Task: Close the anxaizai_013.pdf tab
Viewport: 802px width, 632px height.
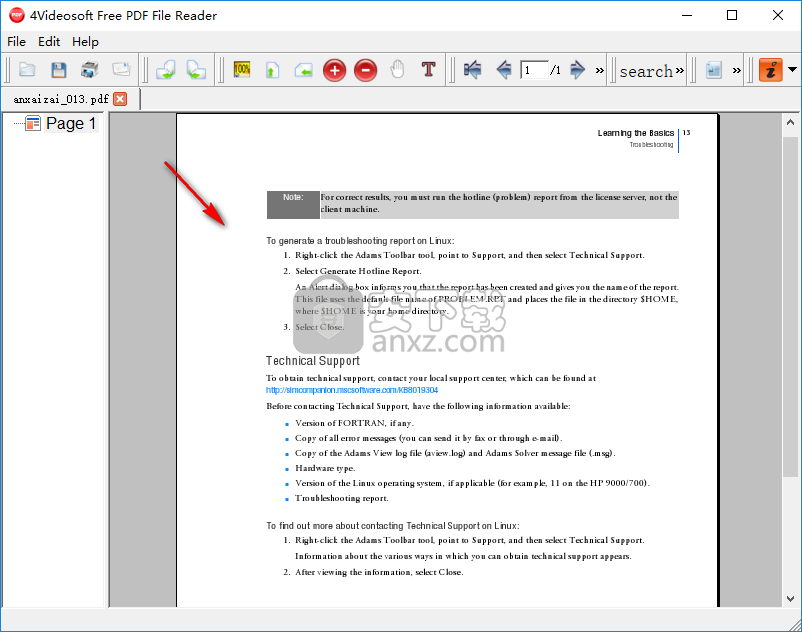Action: click(x=120, y=99)
